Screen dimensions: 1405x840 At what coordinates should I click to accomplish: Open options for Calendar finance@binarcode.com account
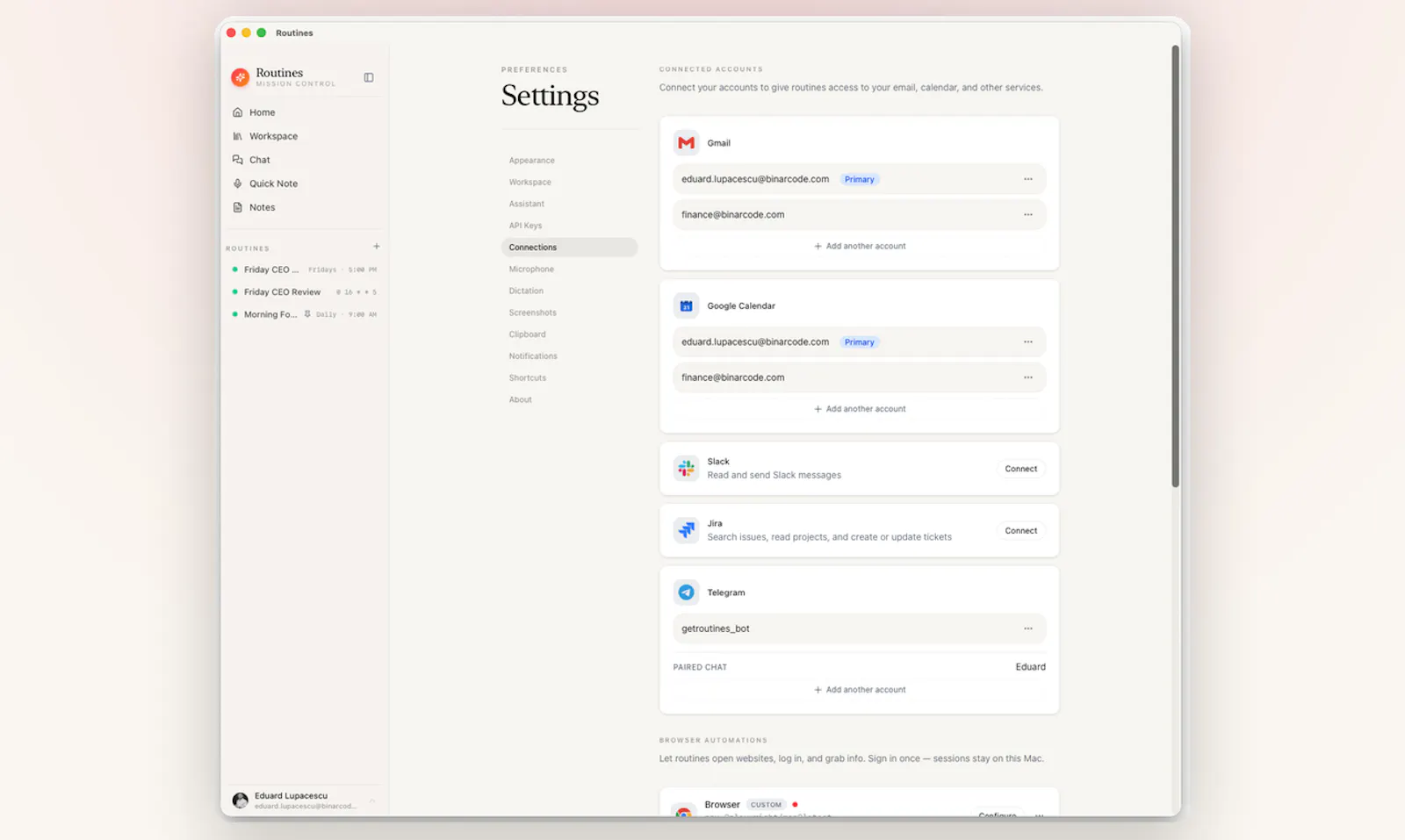tap(1028, 377)
